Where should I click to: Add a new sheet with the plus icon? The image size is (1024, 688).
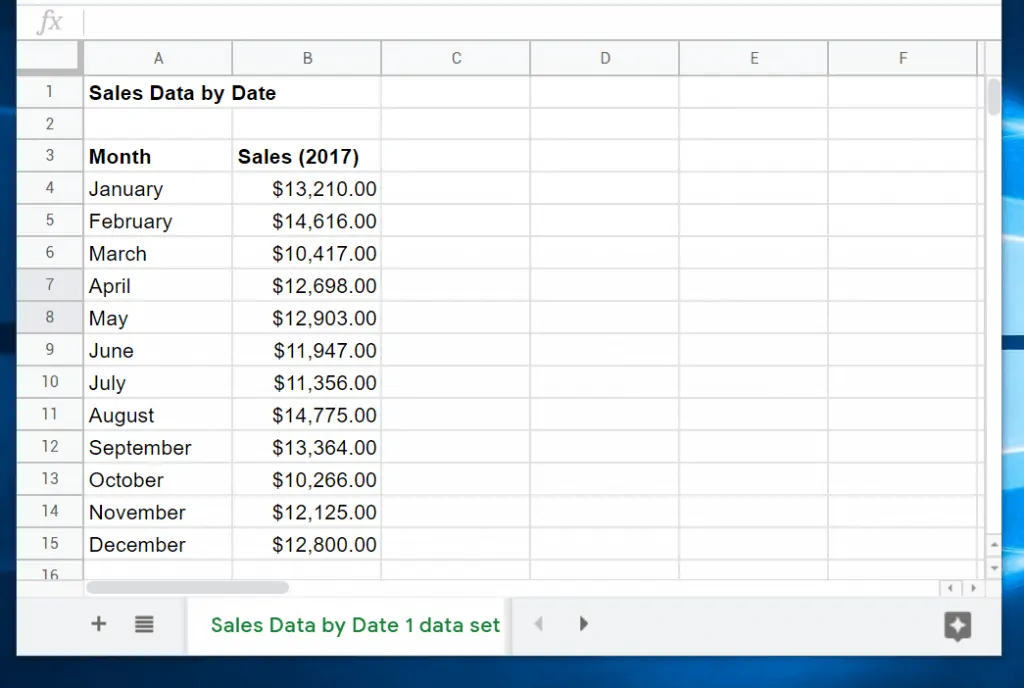98,624
